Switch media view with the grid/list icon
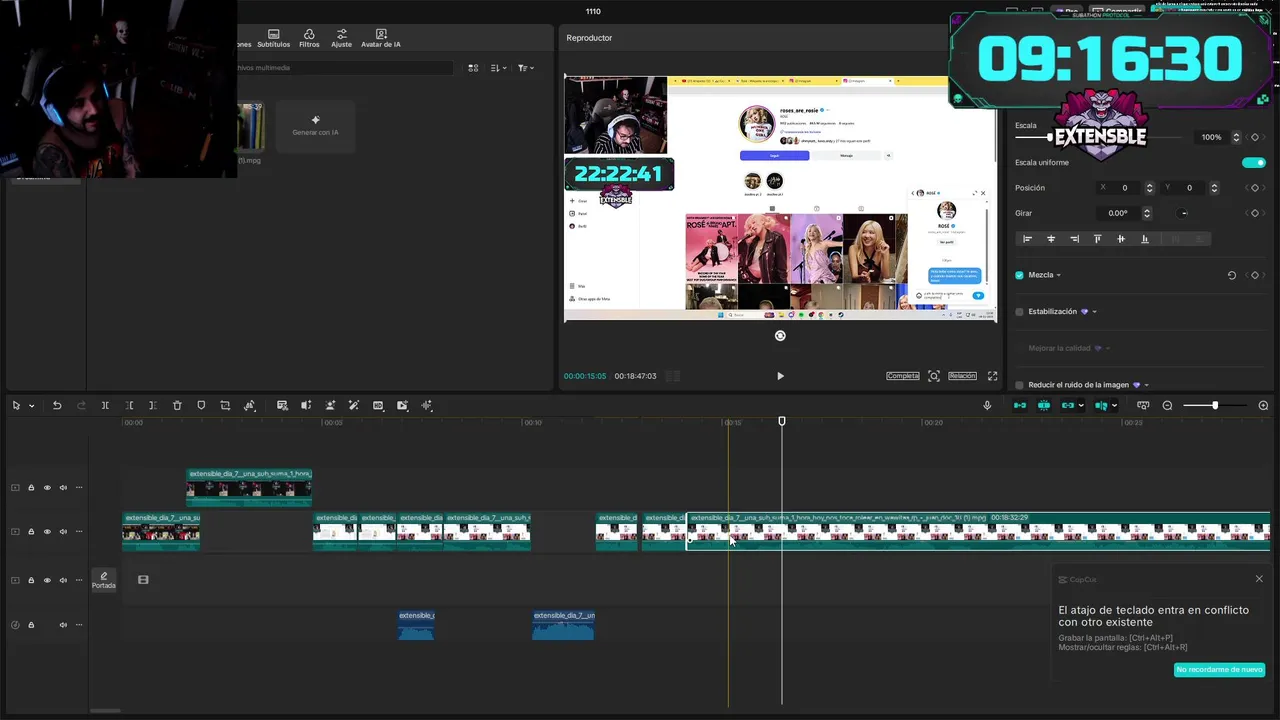The image size is (1280, 720). [x=473, y=68]
